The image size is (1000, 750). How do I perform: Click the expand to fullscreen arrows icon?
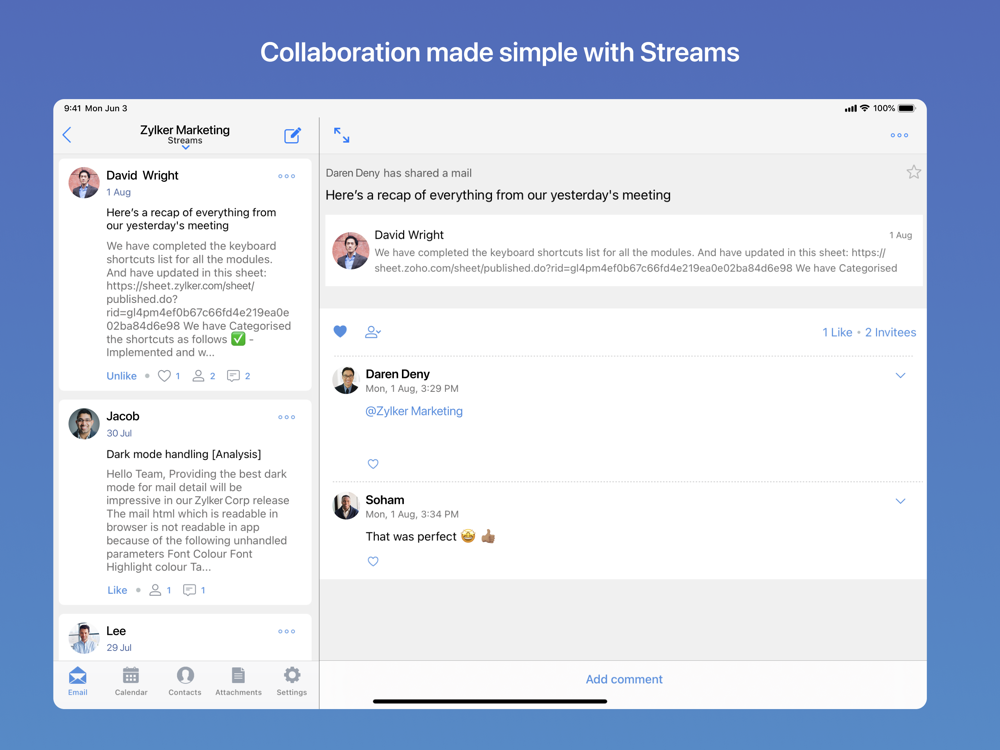tap(342, 135)
